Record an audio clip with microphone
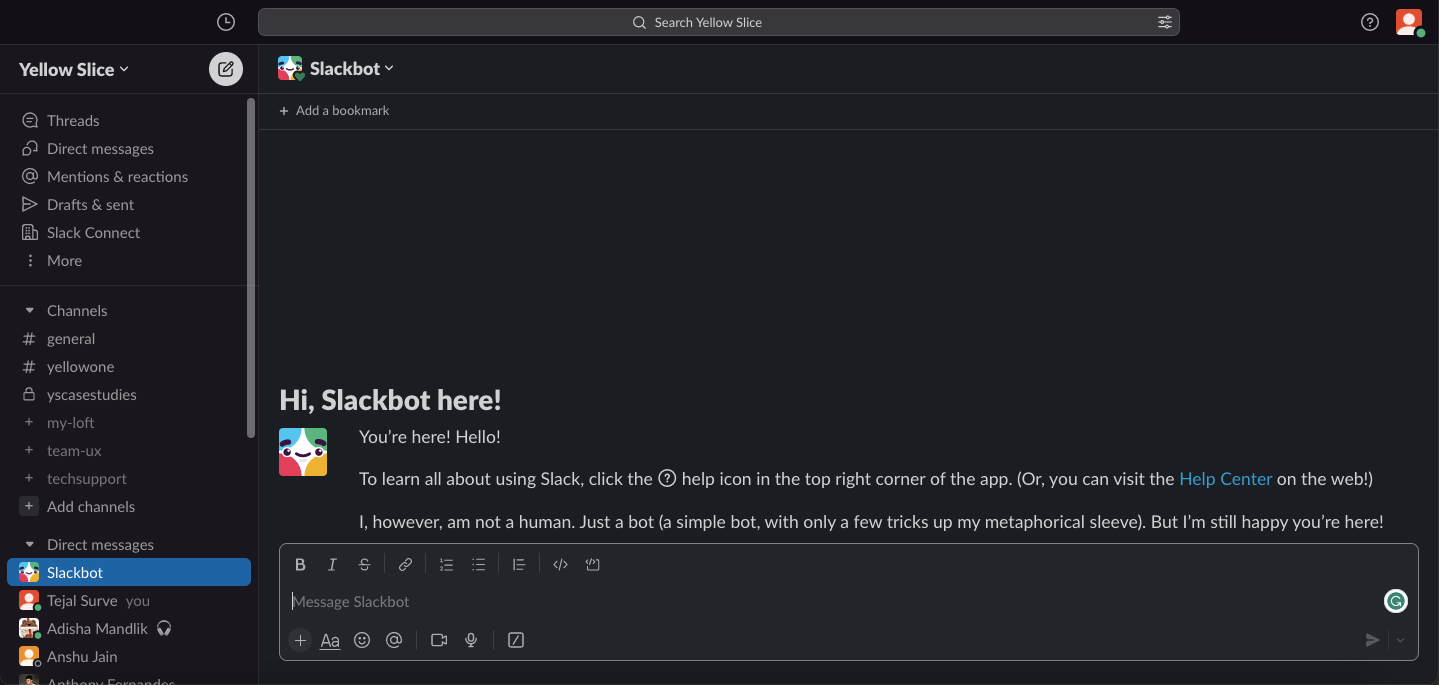1439x685 pixels. (x=471, y=640)
